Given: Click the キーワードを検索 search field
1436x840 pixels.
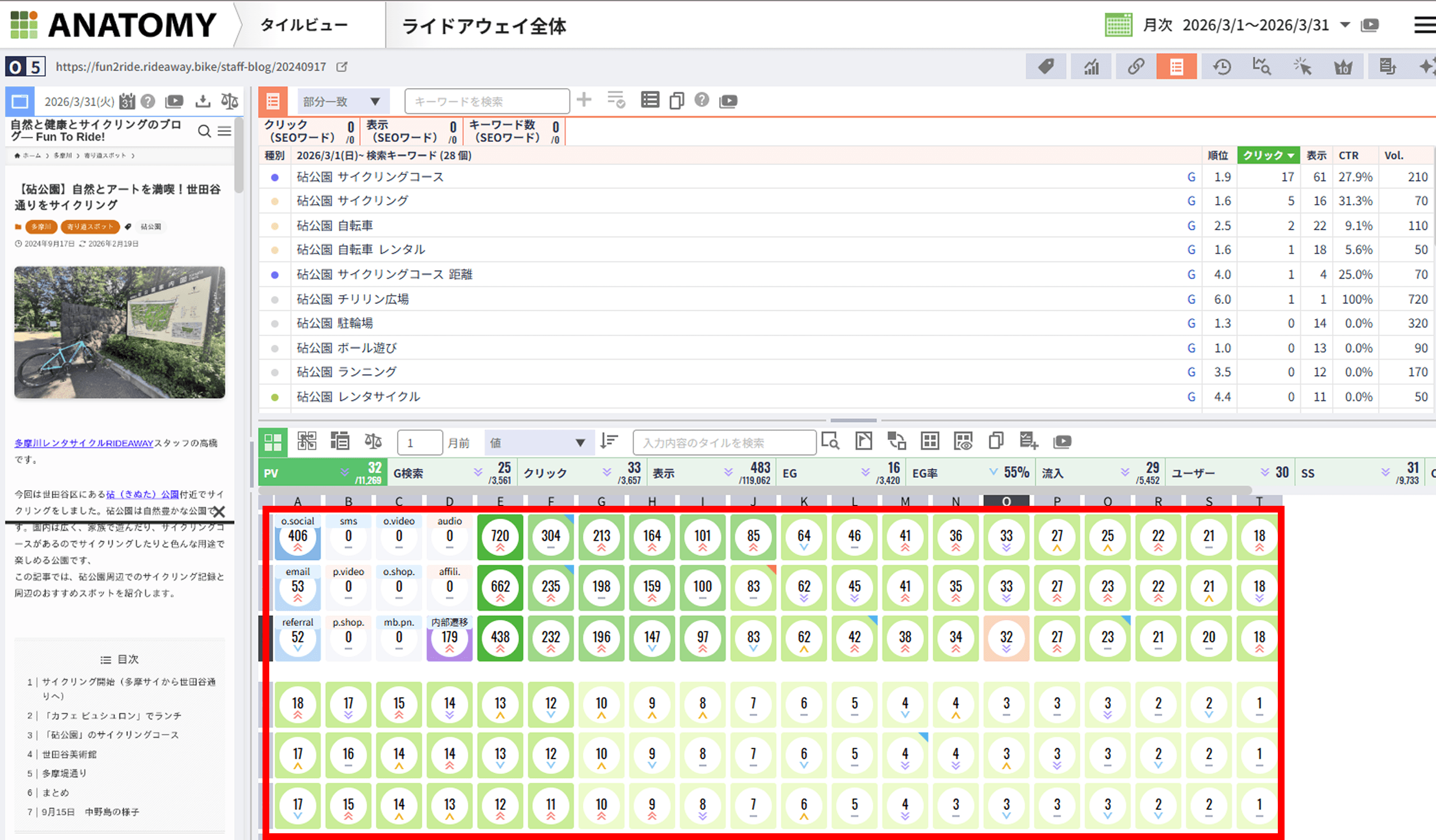Looking at the screenshot, I should pyautogui.click(x=487, y=101).
